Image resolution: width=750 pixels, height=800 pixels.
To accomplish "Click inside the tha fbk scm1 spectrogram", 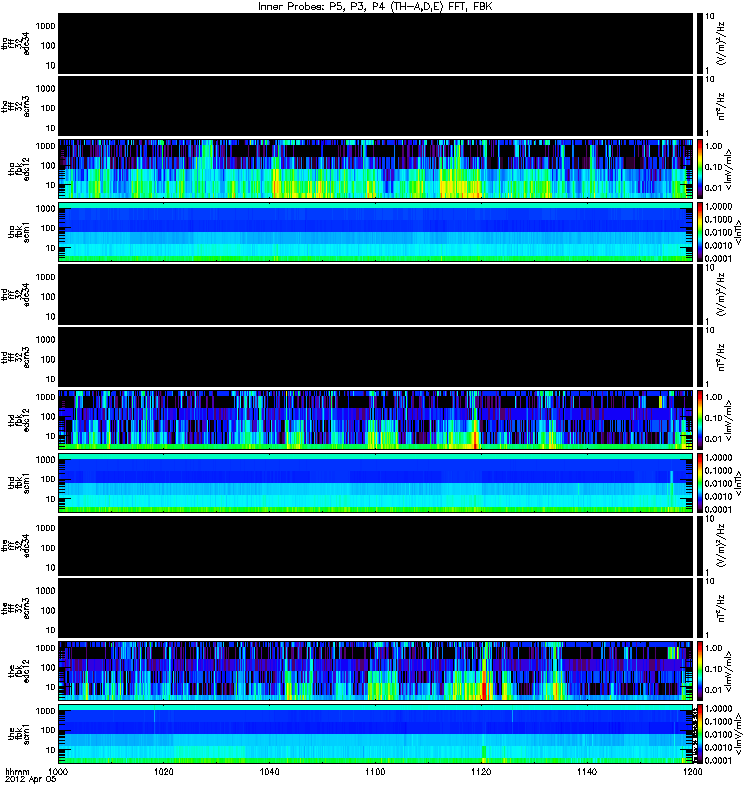I will tap(376, 232).
